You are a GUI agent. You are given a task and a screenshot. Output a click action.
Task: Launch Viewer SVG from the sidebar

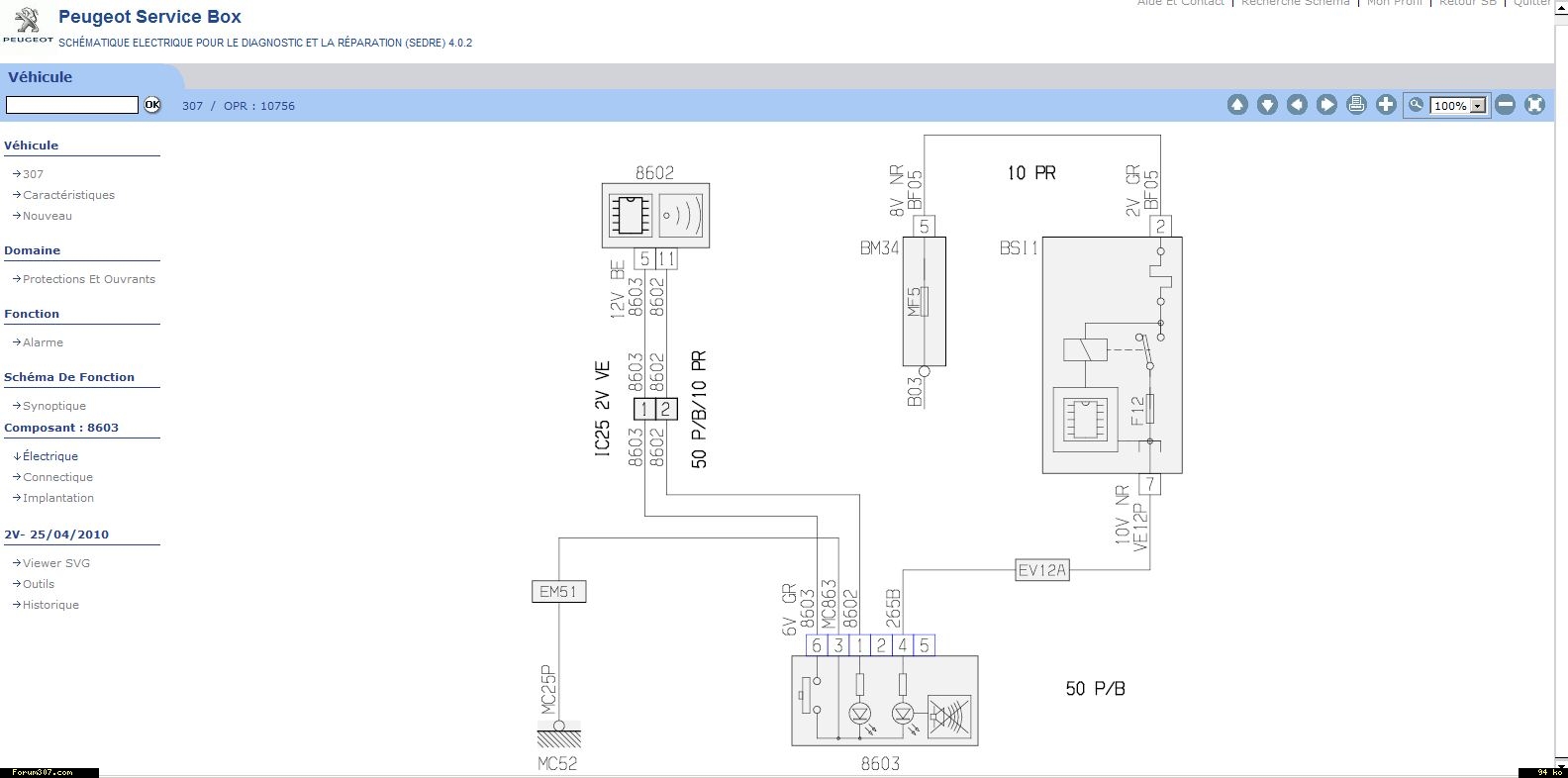pos(56,563)
